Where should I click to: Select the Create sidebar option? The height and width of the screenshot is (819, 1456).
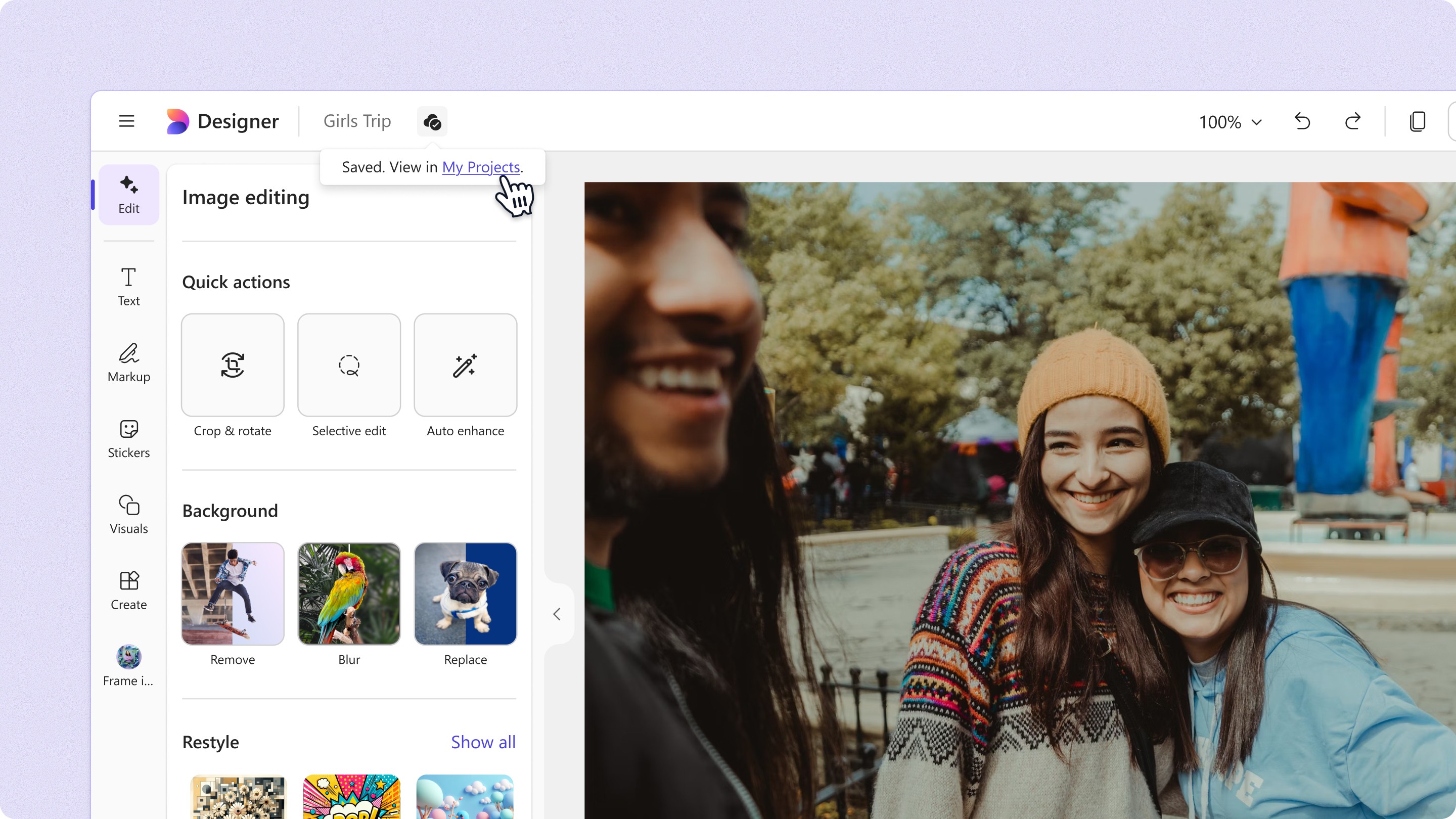coord(129,590)
